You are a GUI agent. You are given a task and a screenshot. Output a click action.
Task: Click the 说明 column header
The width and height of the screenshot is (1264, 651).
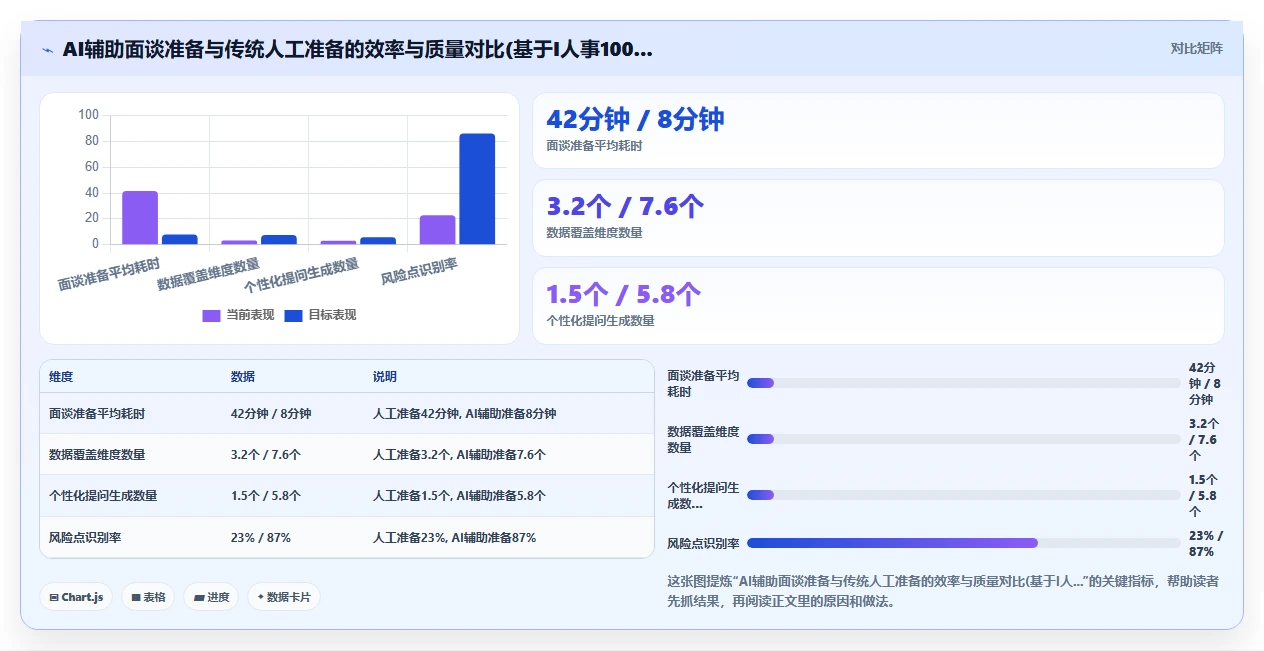[385, 377]
